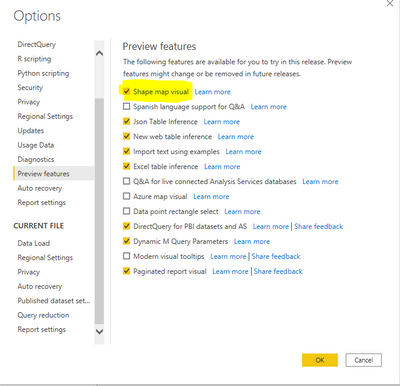Open Privacy under CURRENT FILE
Image resolution: width=400 pixels, height=386 pixels.
coord(29,272)
